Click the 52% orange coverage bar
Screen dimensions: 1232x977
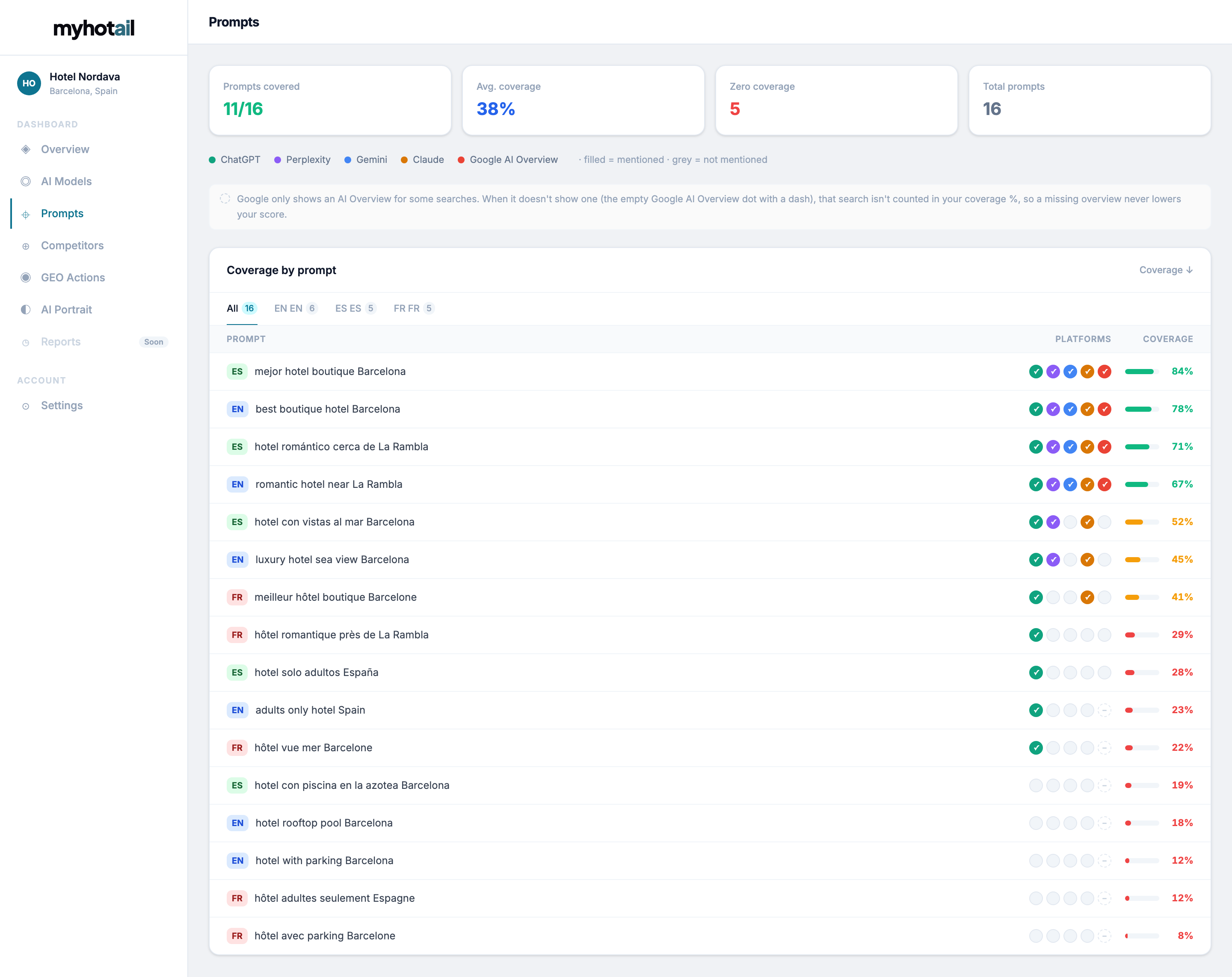pyautogui.click(x=1142, y=522)
